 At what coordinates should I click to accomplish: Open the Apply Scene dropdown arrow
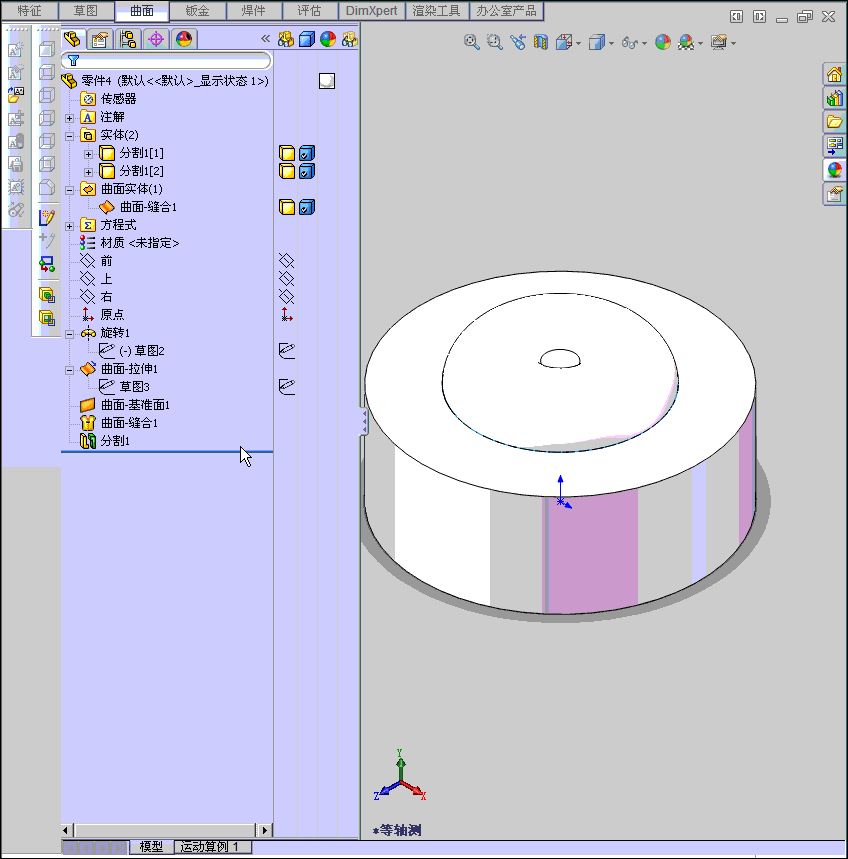tap(701, 43)
